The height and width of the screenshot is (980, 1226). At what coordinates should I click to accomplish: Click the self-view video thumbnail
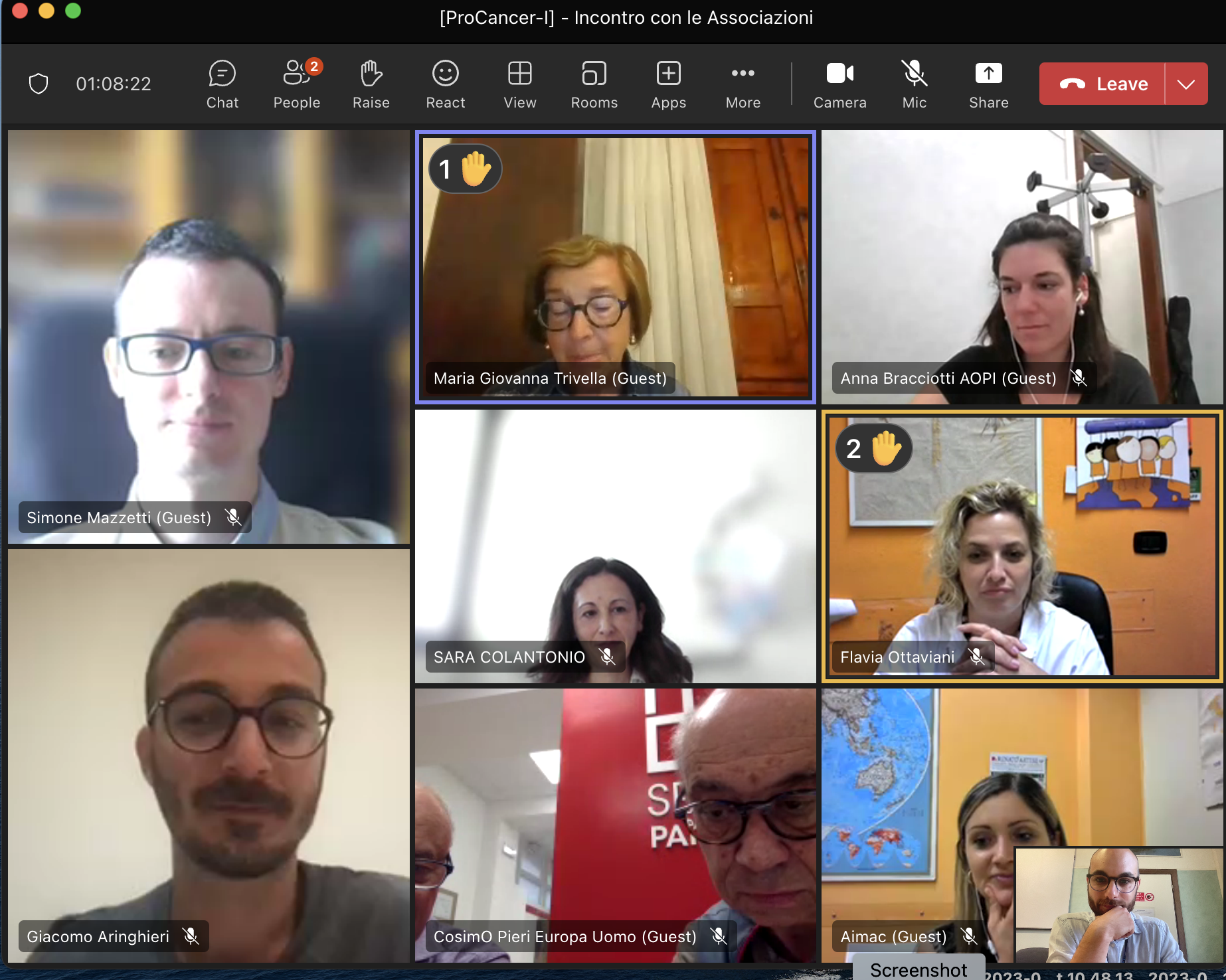(x=1119, y=904)
